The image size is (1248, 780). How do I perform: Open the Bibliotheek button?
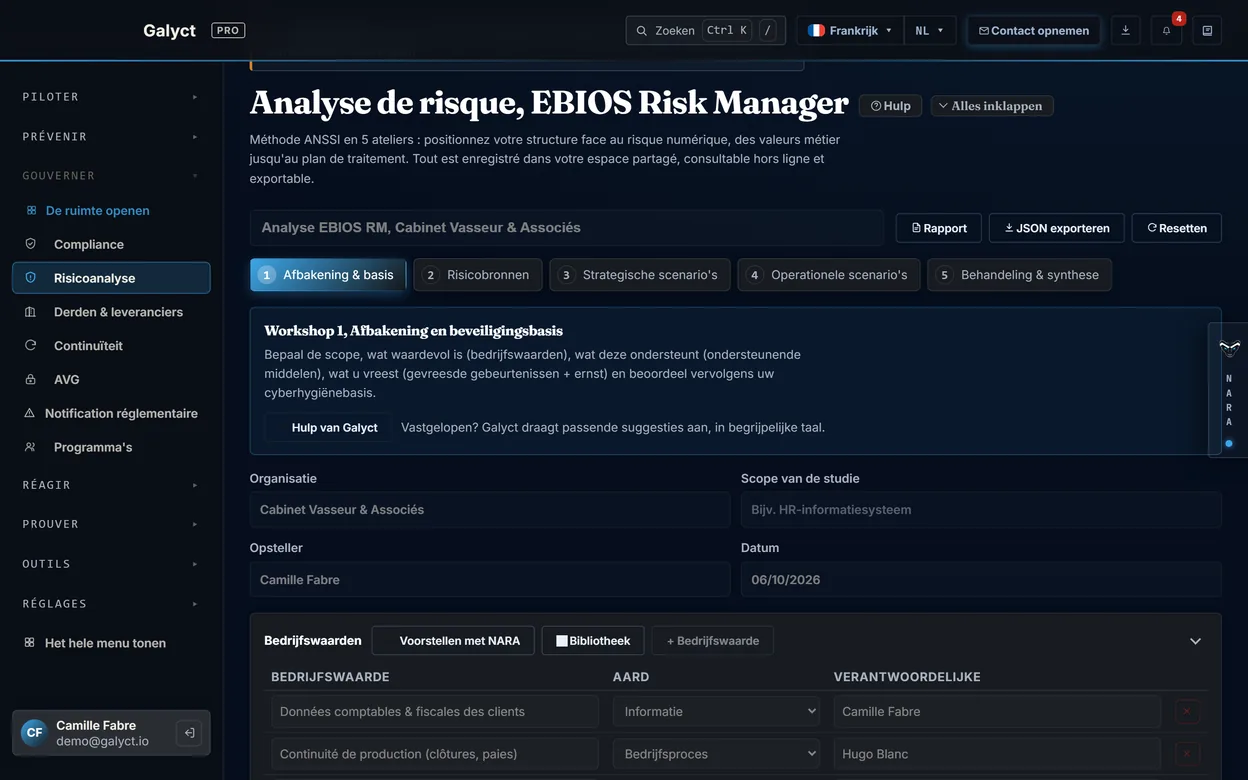[x=593, y=641]
